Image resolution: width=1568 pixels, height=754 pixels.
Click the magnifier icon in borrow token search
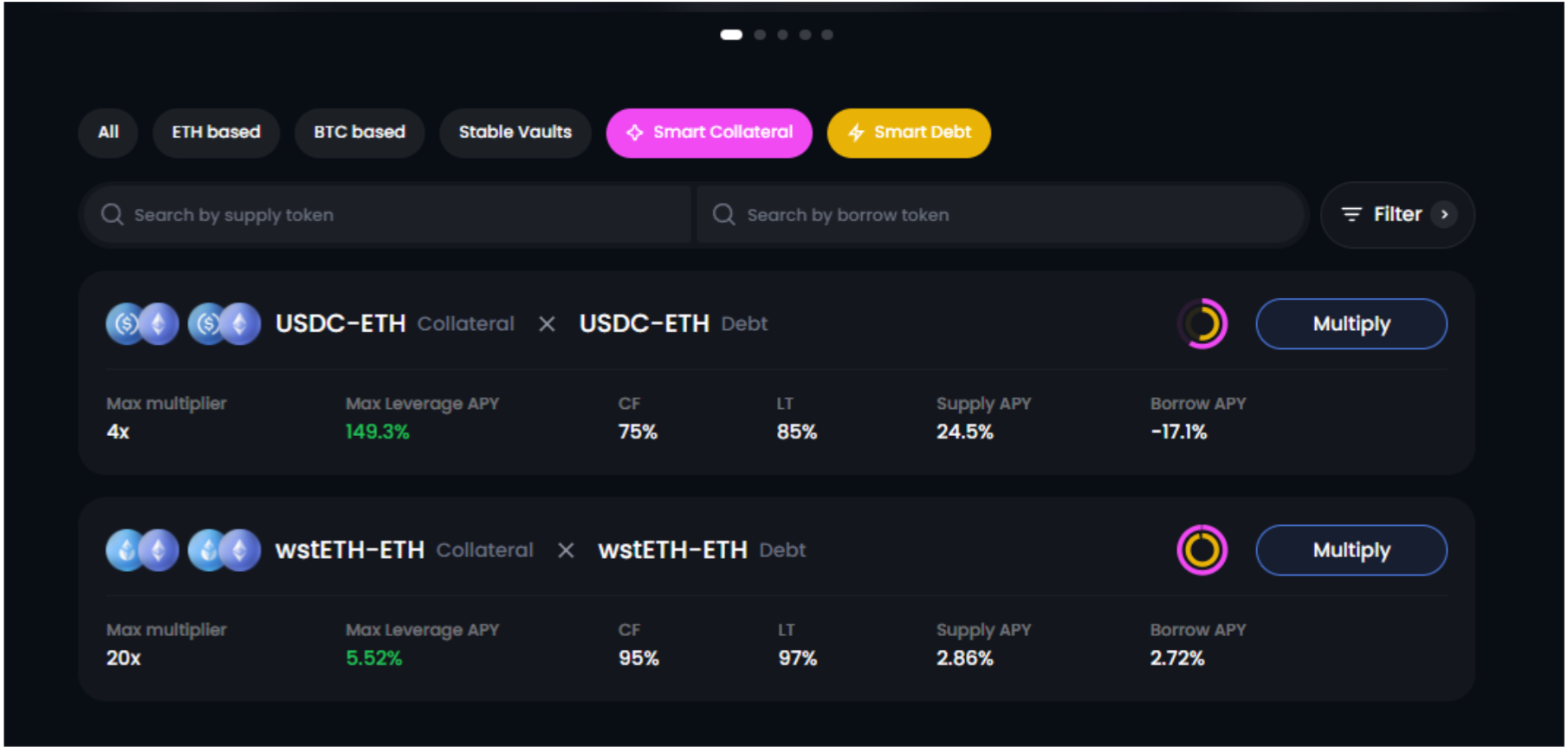724,214
